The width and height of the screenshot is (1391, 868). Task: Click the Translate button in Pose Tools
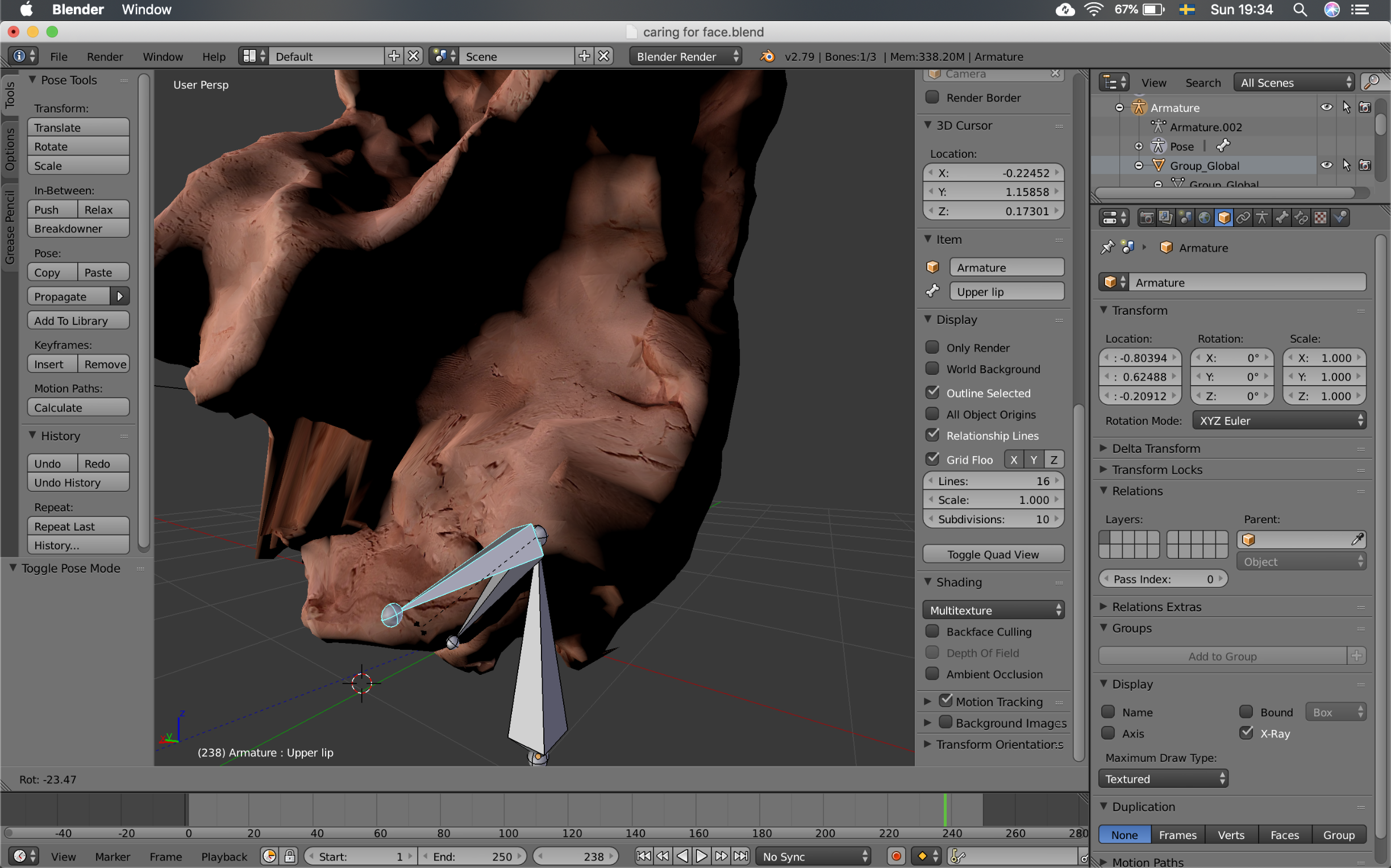click(x=78, y=127)
